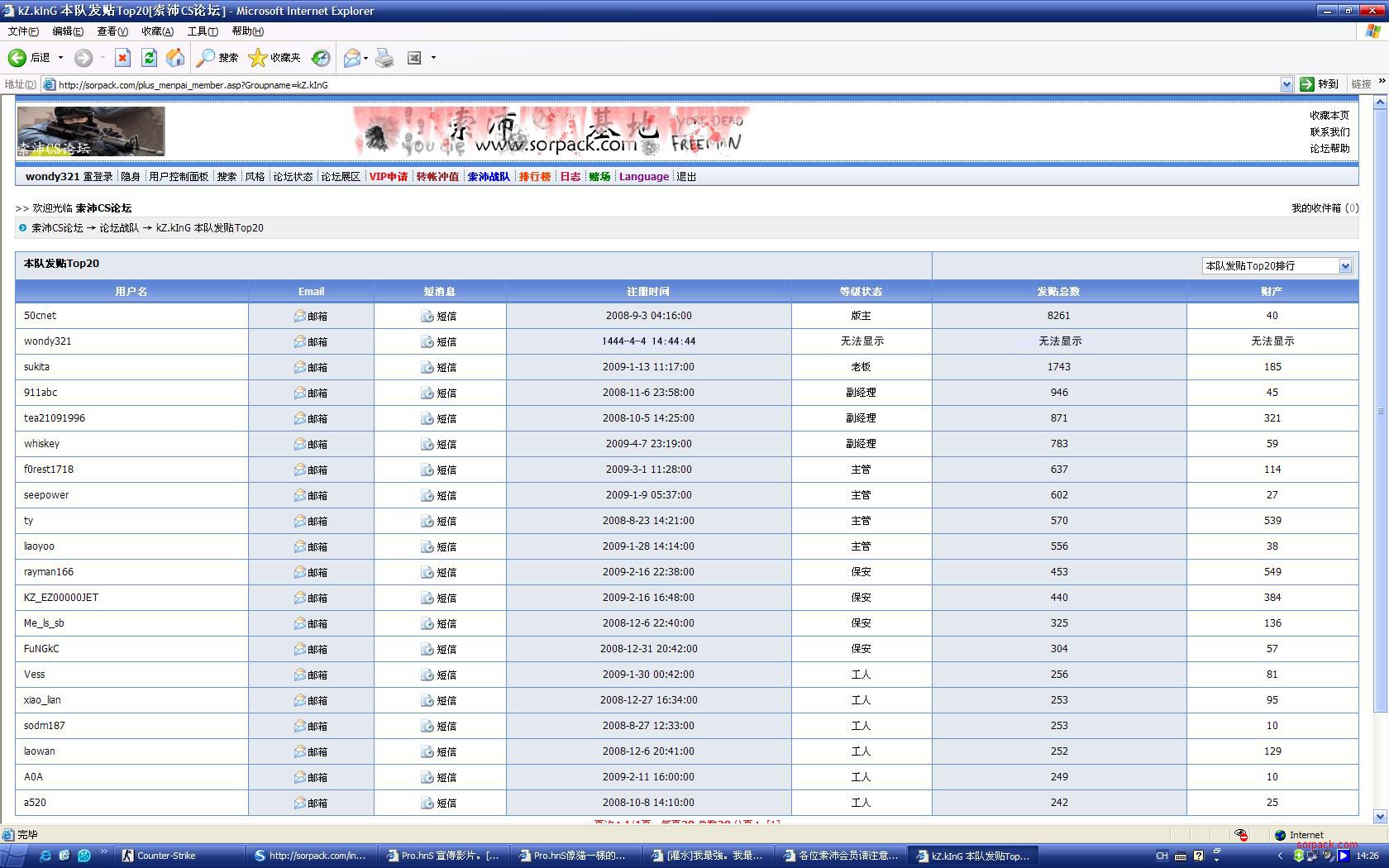
Task: Click the History icon in toolbar
Action: pyautogui.click(x=321, y=58)
